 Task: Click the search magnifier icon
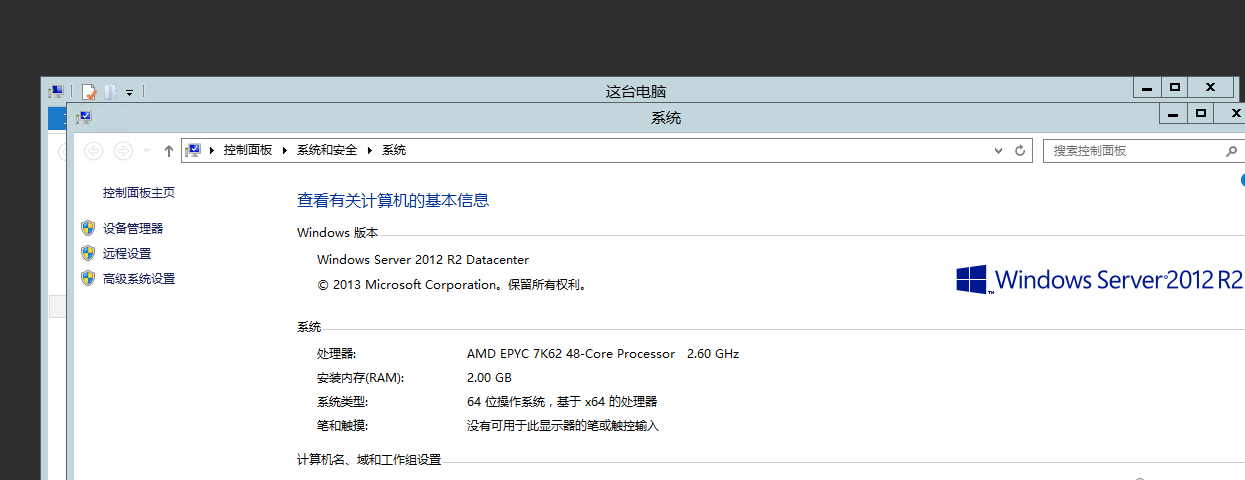pos(1231,151)
